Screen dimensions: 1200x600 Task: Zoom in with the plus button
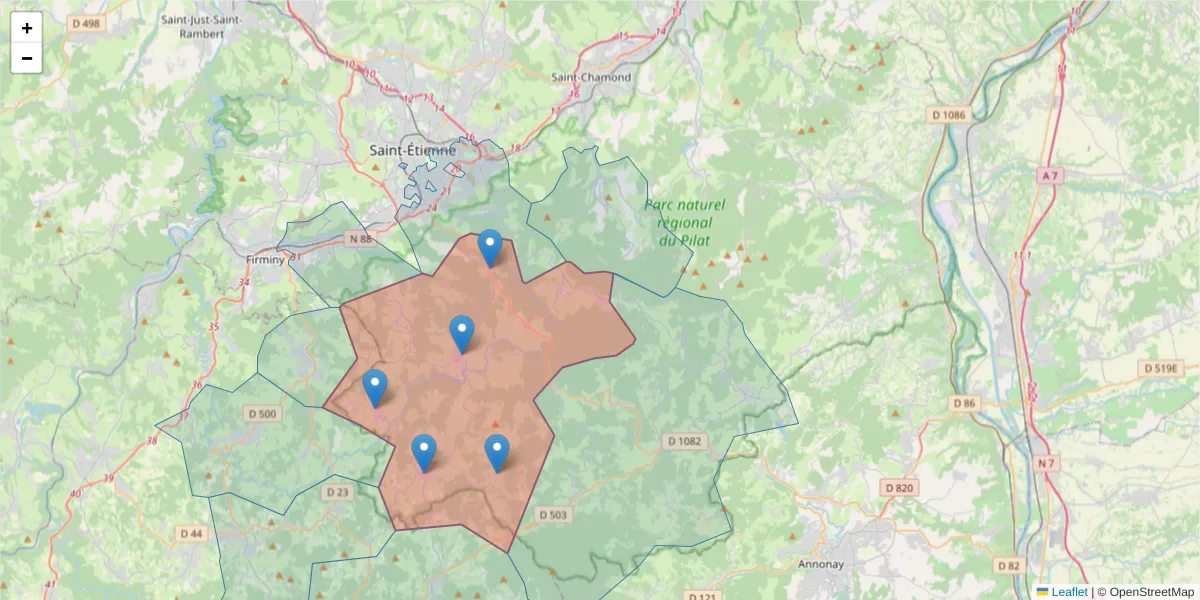27,27
